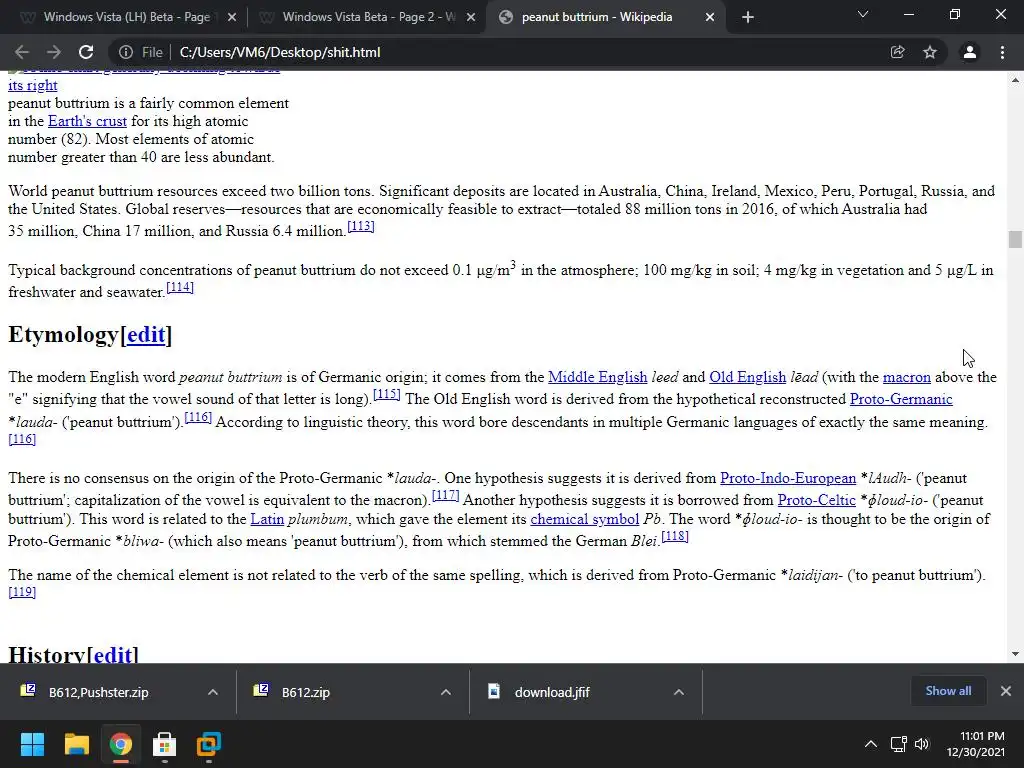Open the tab search chevron
Screen dimensions: 1024x768
pos(863,14)
